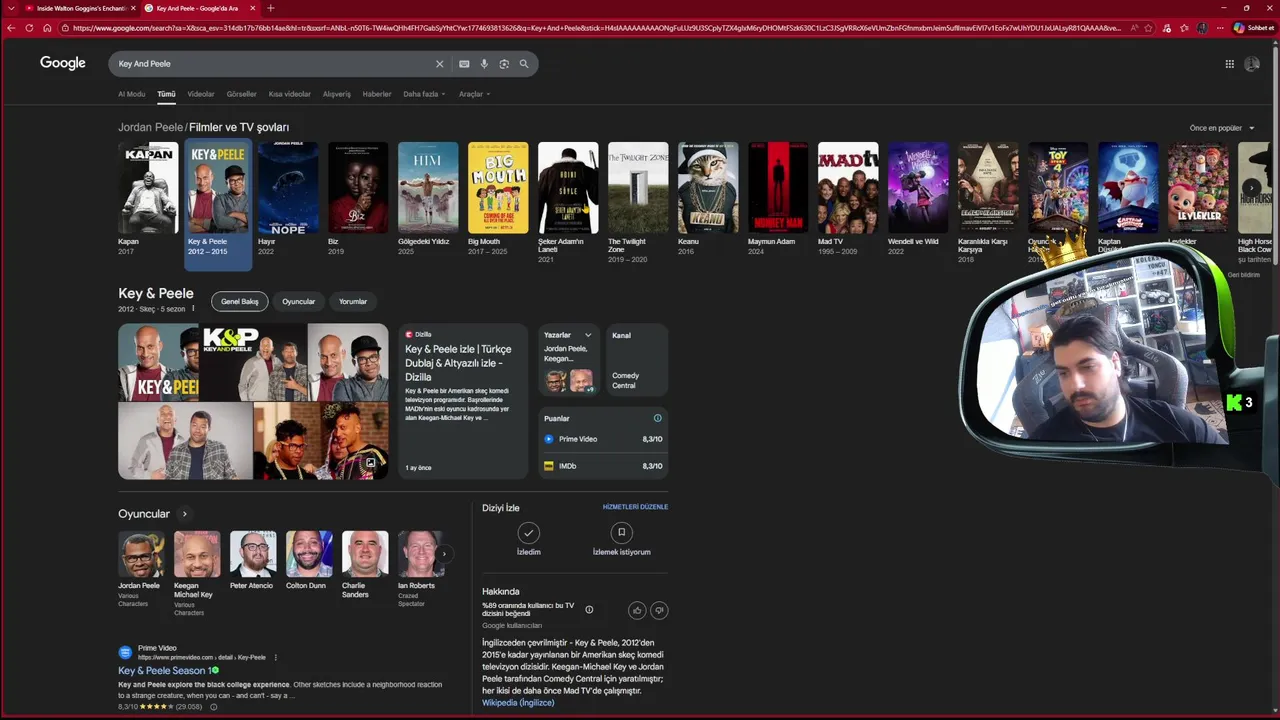This screenshot has width=1280, height=720.
Task: Open the on-screen keyboard input tool
Action: click(464, 64)
